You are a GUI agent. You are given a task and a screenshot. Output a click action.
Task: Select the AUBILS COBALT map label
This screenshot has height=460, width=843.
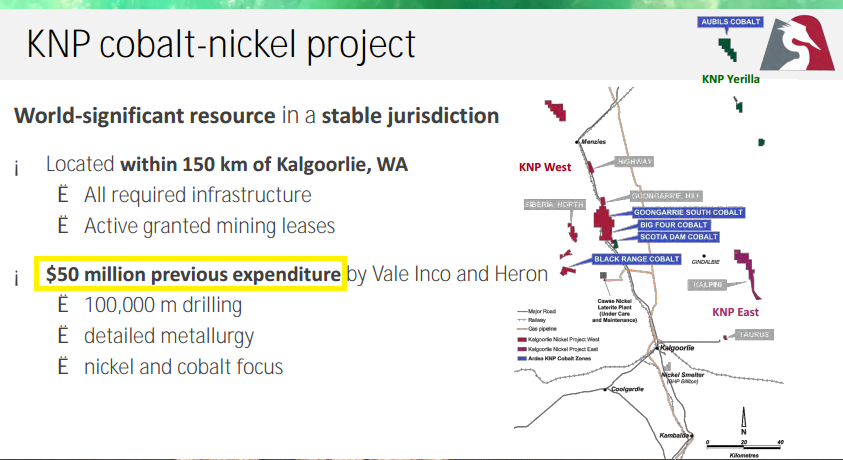click(x=730, y=22)
